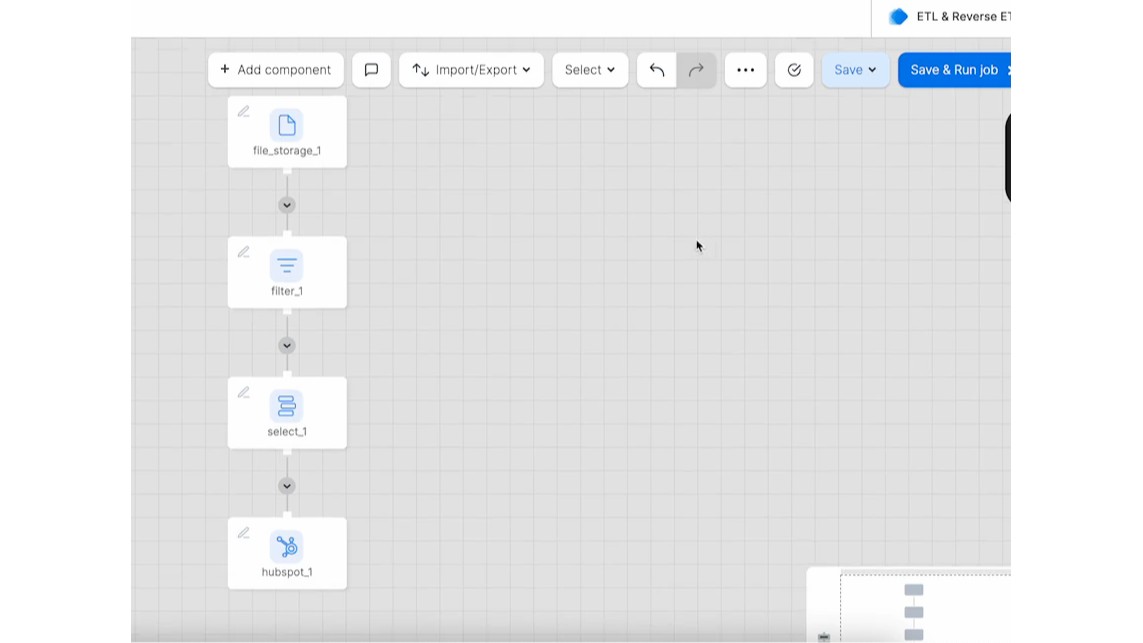Expand the Import/Export dropdown
This screenshot has width=1143, height=643.
click(x=471, y=70)
